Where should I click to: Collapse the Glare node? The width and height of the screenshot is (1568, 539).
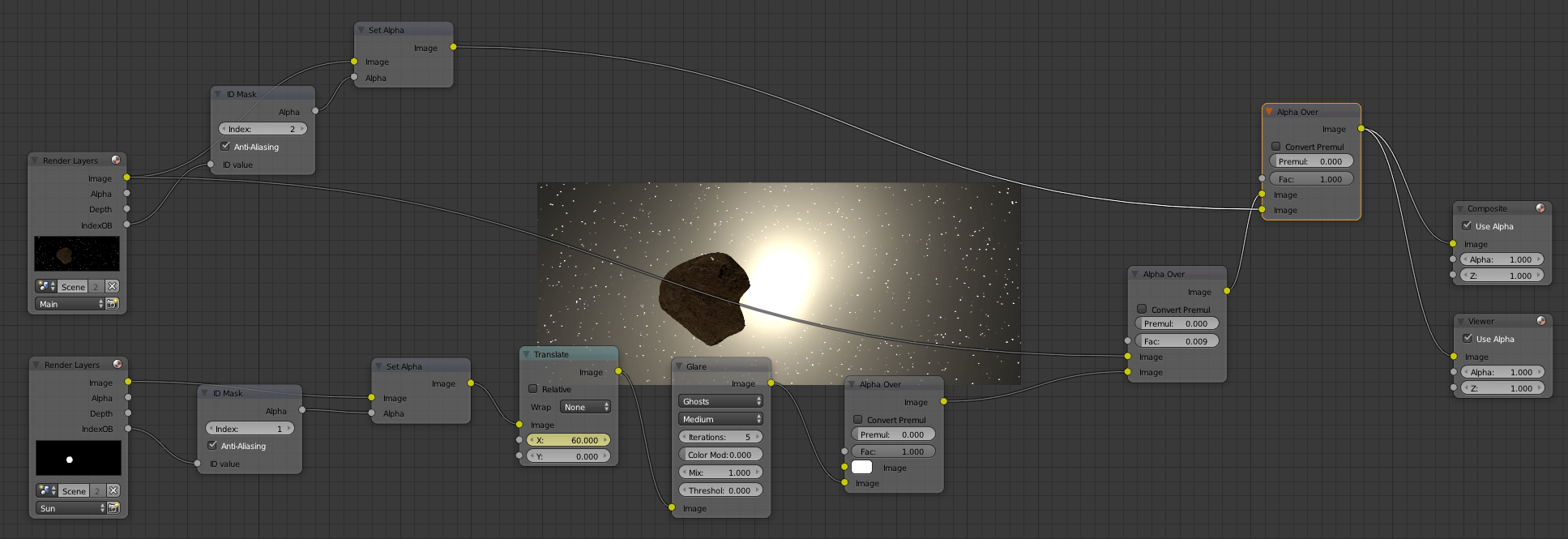click(x=679, y=366)
